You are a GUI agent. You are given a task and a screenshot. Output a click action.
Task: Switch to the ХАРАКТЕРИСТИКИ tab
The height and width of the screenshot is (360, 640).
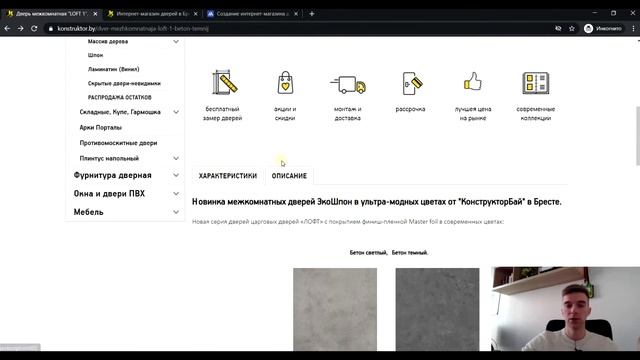point(228,176)
